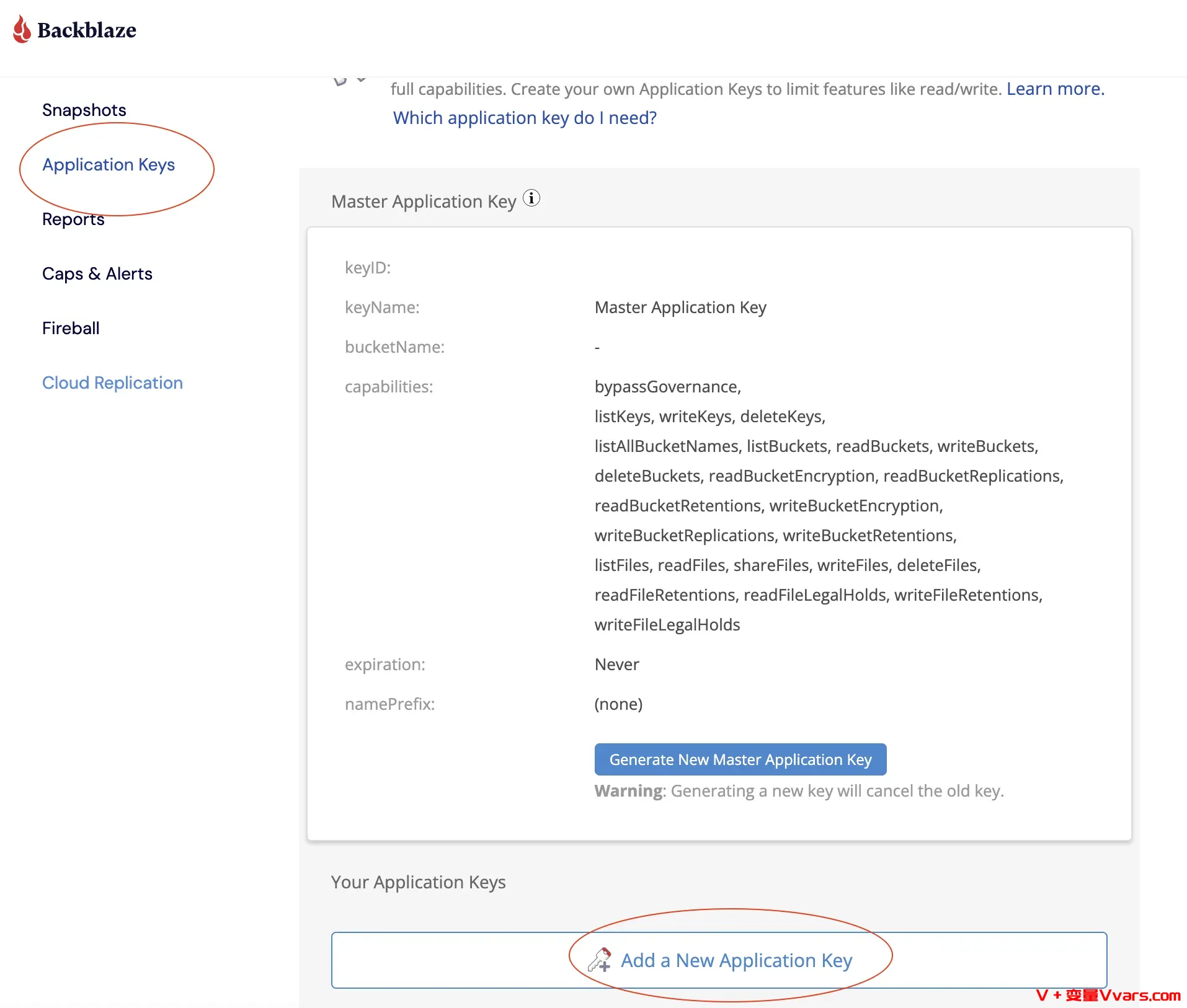The width and height of the screenshot is (1187, 1008).
Task: Click the 'readFileRetentions, readFileLegalHolds' line
Action: pos(819,595)
